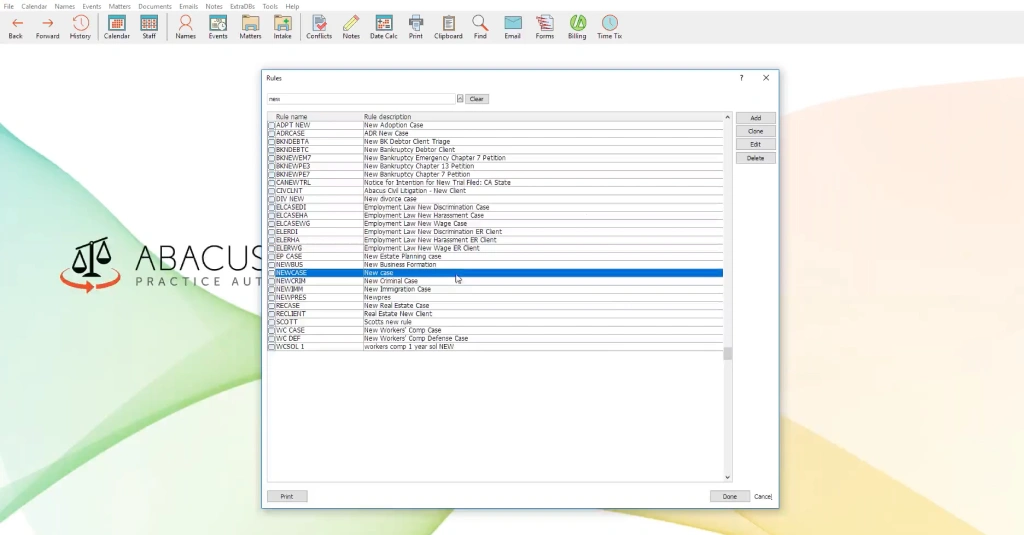Open the Calendar toolbar icon
The image size is (1024, 535).
(117, 27)
